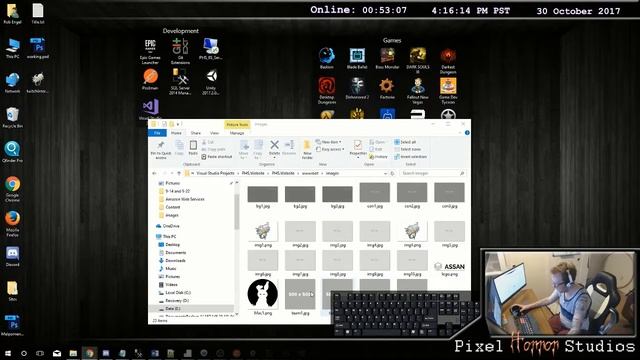Switch to the Home ribbon tab
Screen dimensions: 640x360
tap(176, 133)
